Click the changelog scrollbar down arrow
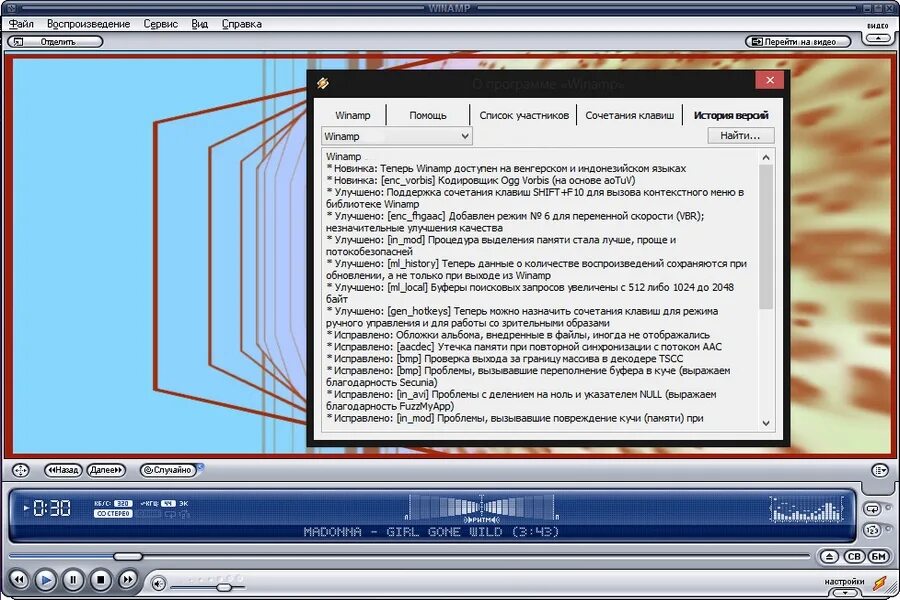Screen dimensions: 900x600 click(x=766, y=423)
